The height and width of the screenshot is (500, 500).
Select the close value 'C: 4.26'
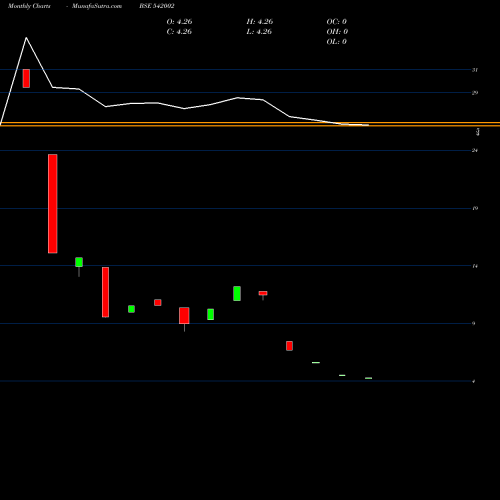pos(179,32)
